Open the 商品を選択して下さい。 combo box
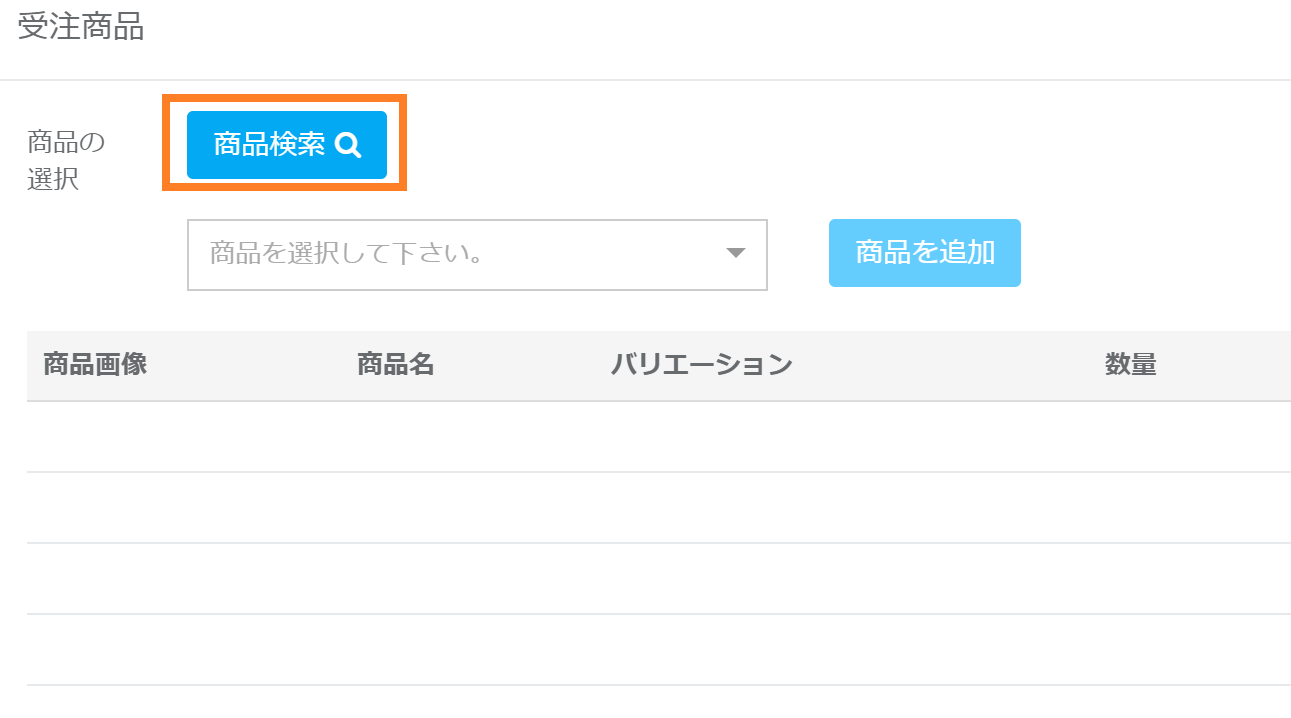This screenshot has height=718, width=1291. pyautogui.click(x=460, y=255)
